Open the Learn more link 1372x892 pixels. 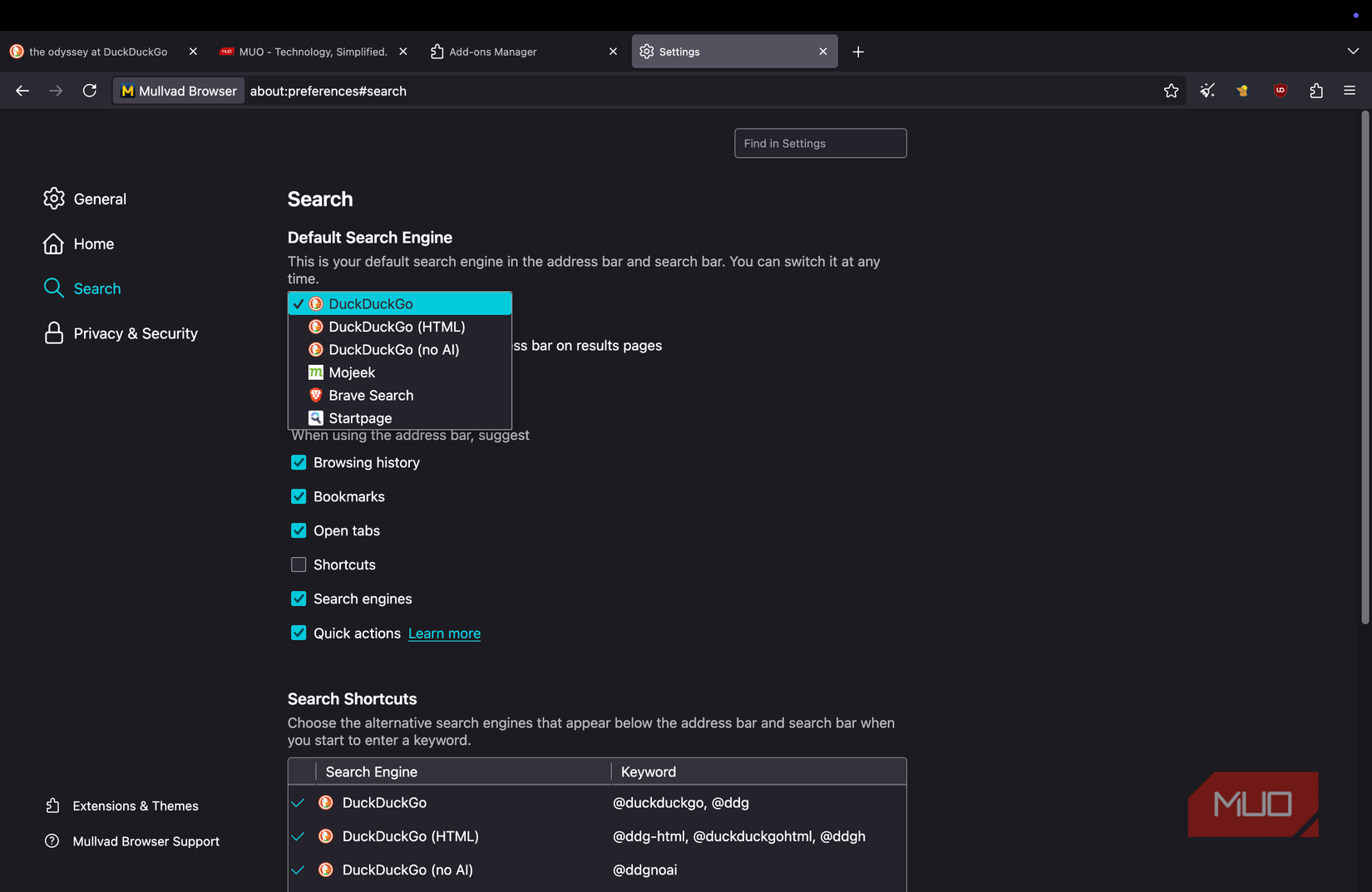tap(444, 633)
